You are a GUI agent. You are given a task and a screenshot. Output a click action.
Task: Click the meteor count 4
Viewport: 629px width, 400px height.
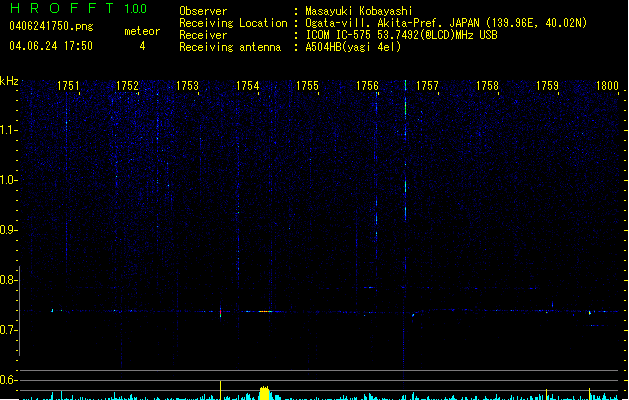coord(142,46)
